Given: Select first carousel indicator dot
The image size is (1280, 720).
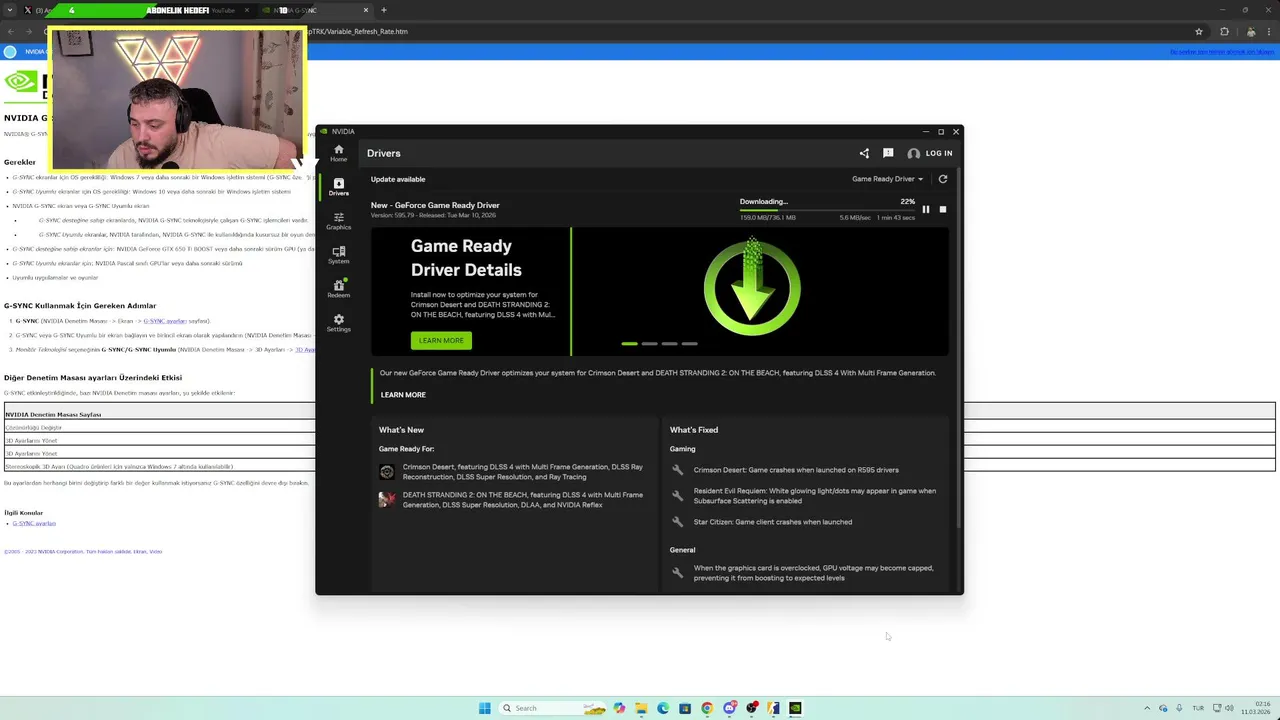Looking at the screenshot, I should point(629,344).
